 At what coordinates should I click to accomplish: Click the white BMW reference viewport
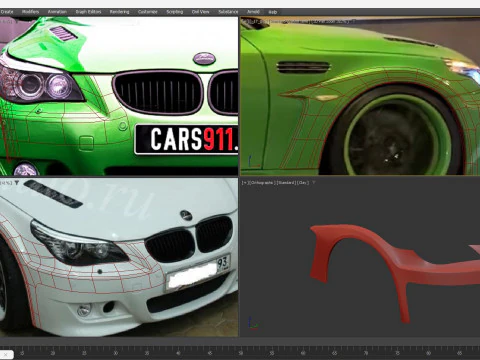[119, 257]
